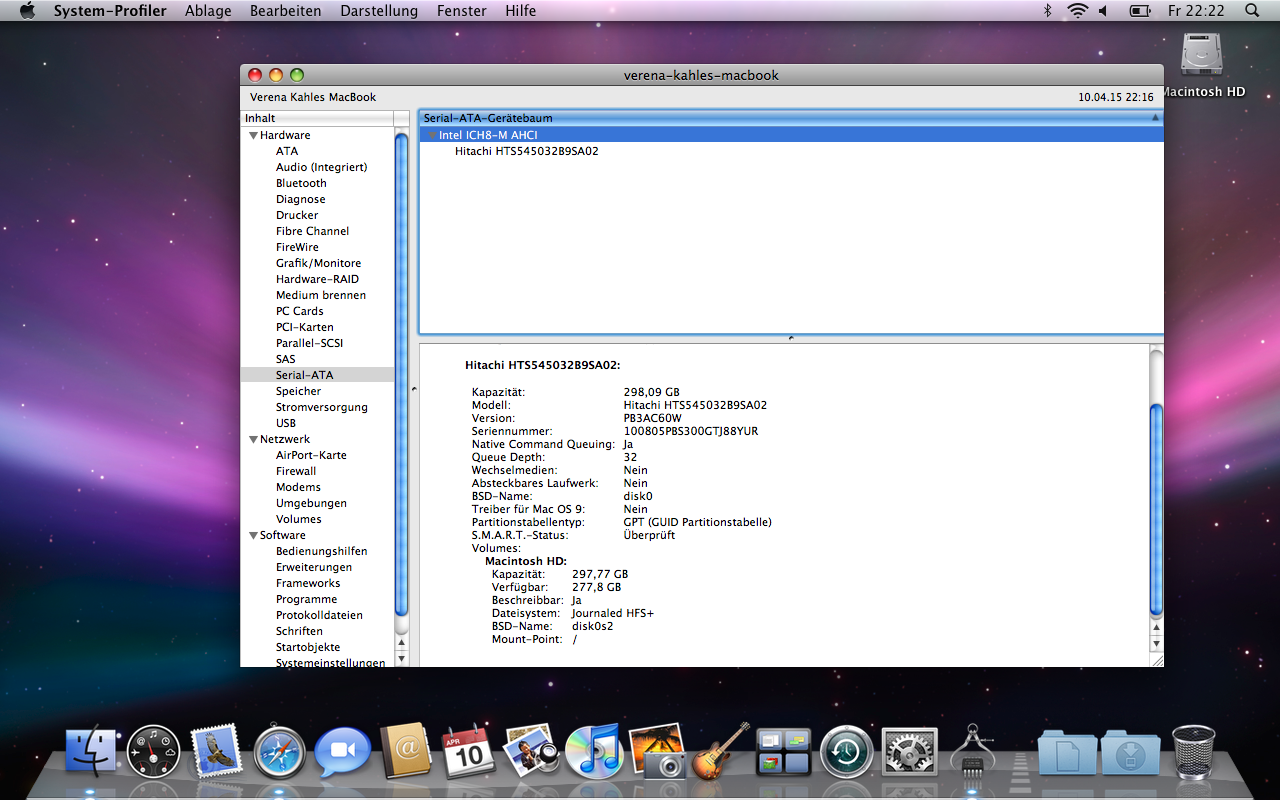Select Intel ICH8-M AHCI row

click(791, 135)
